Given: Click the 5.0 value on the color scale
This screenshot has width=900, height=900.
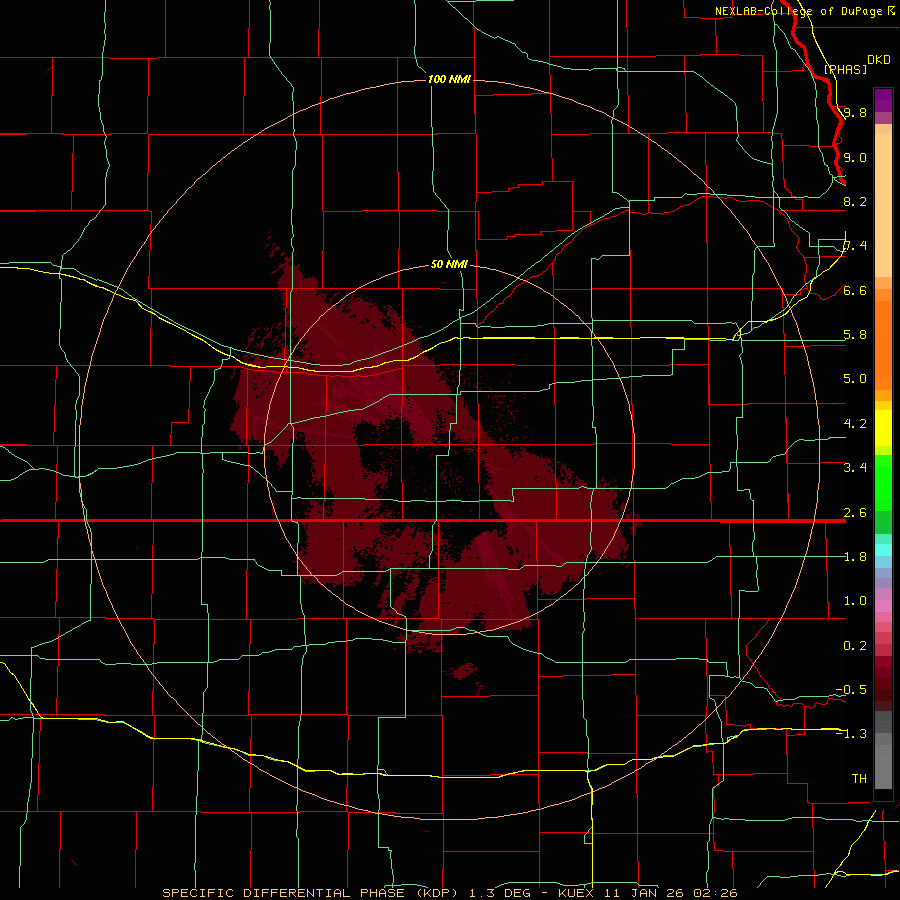Looking at the screenshot, I should pos(855,379).
